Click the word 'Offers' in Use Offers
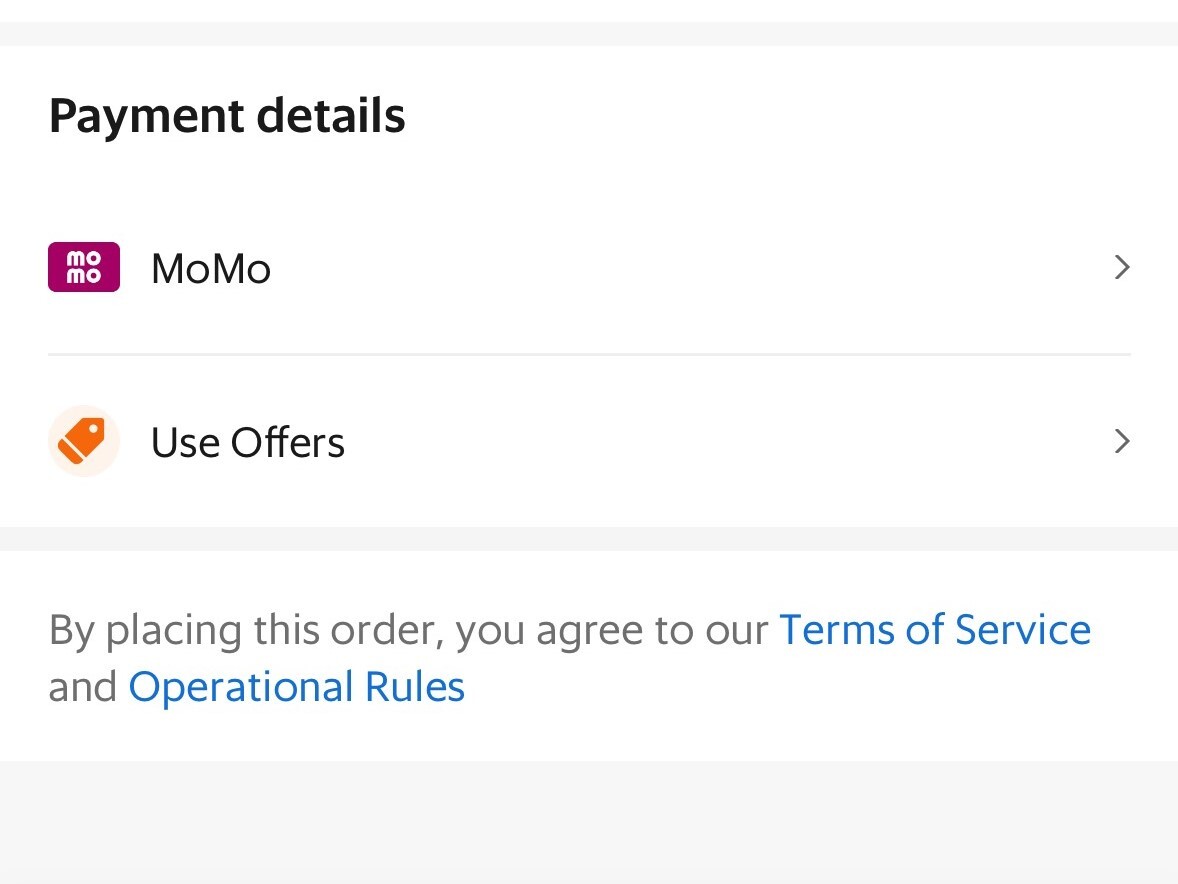 (288, 442)
